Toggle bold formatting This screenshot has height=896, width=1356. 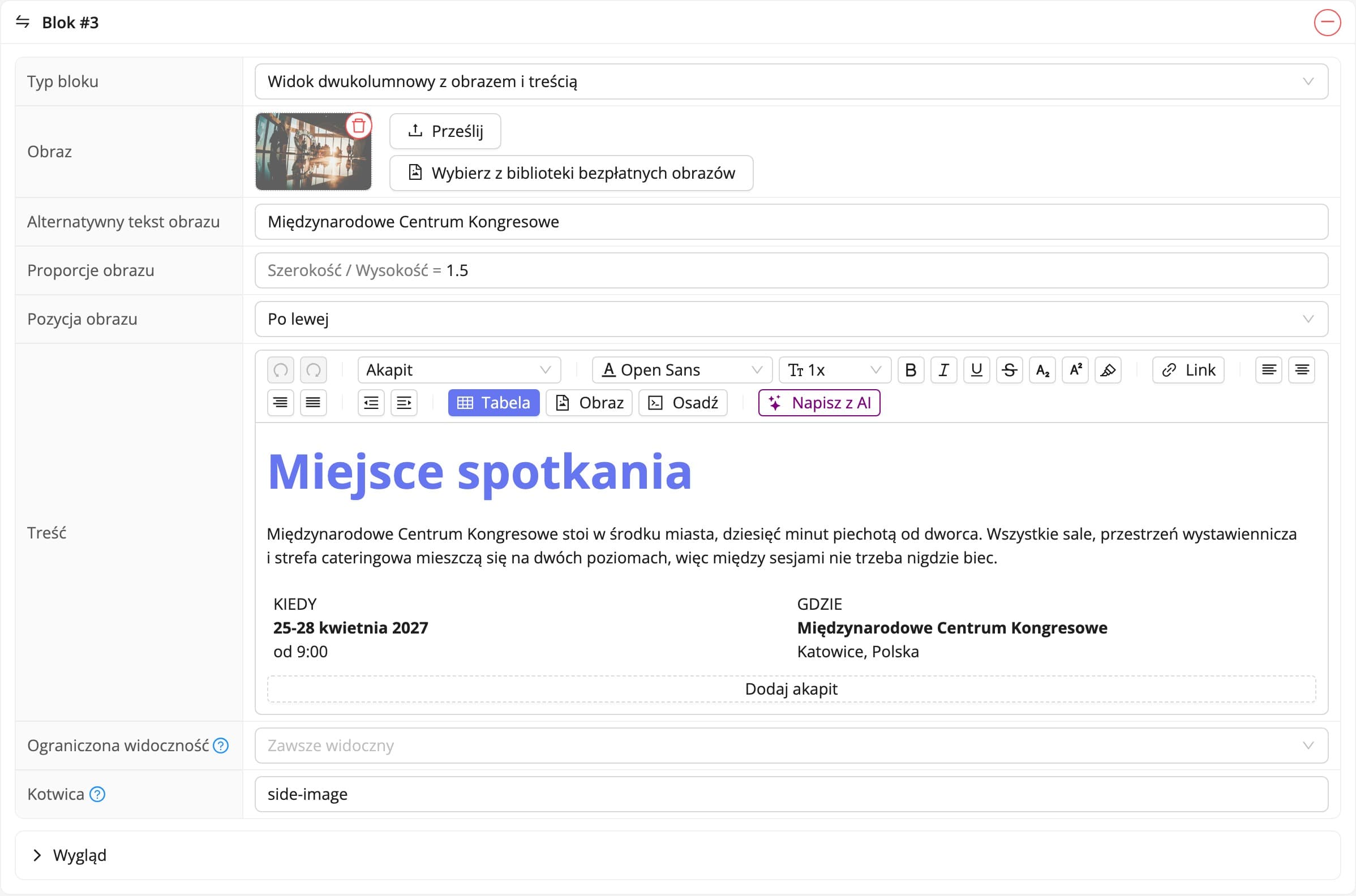point(911,371)
